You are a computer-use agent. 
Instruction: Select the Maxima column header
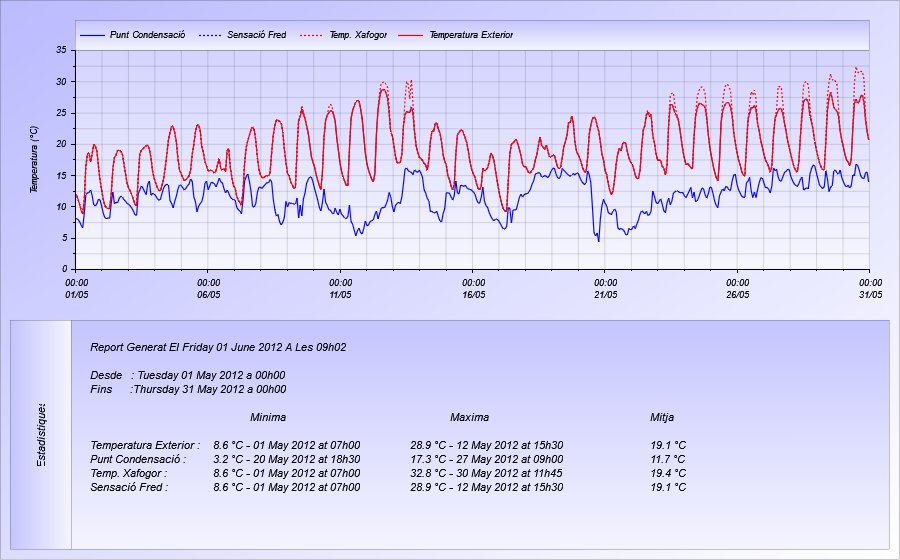[469, 417]
